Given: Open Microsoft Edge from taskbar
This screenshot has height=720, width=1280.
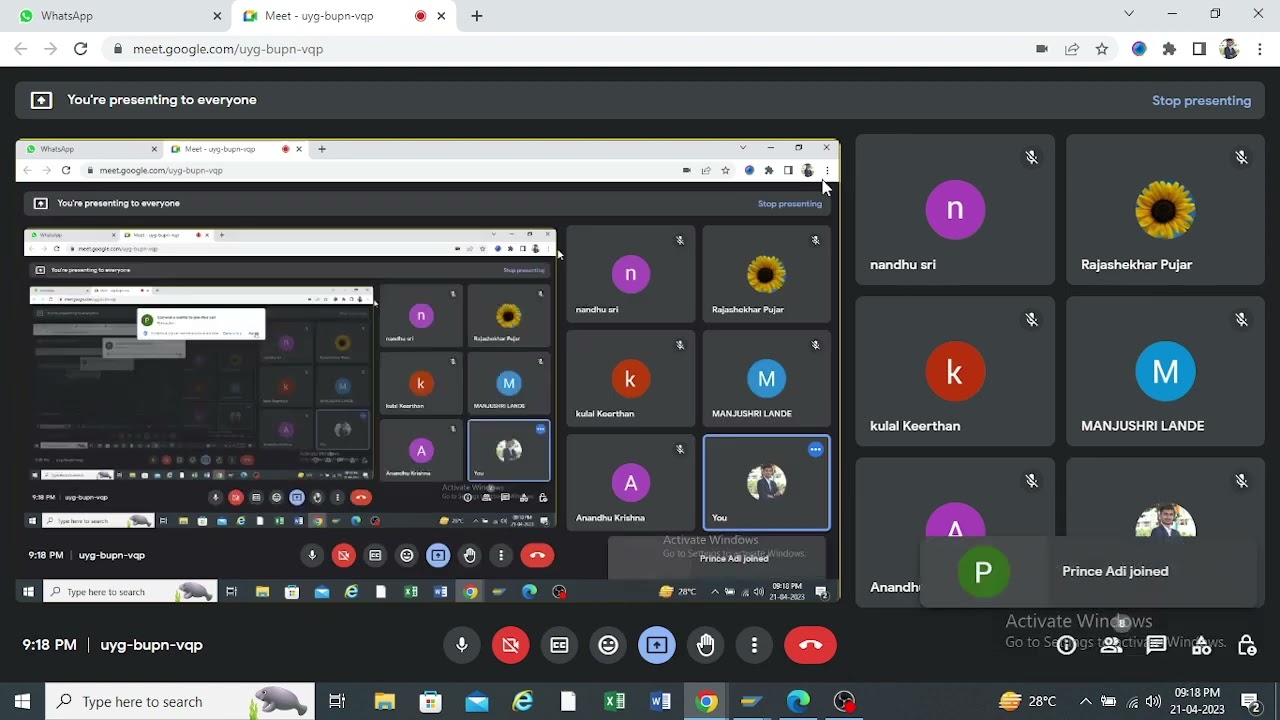Looking at the screenshot, I should tap(798, 701).
